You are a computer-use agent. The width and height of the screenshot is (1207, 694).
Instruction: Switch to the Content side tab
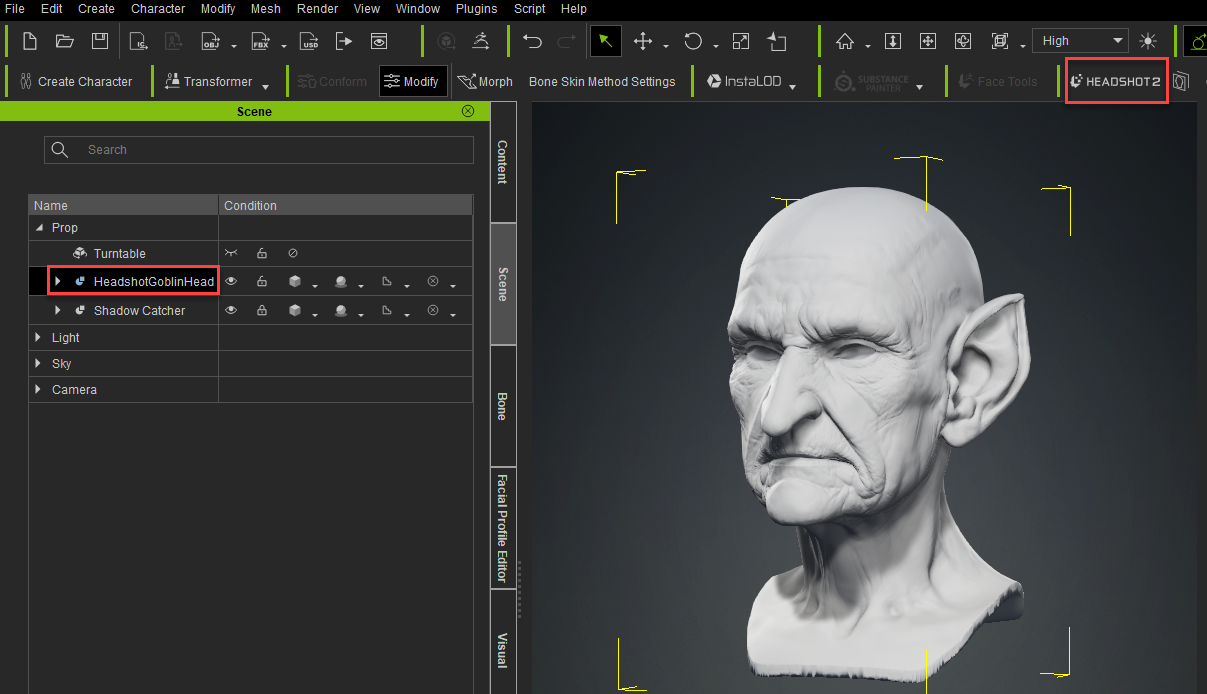(x=503, y=162)
